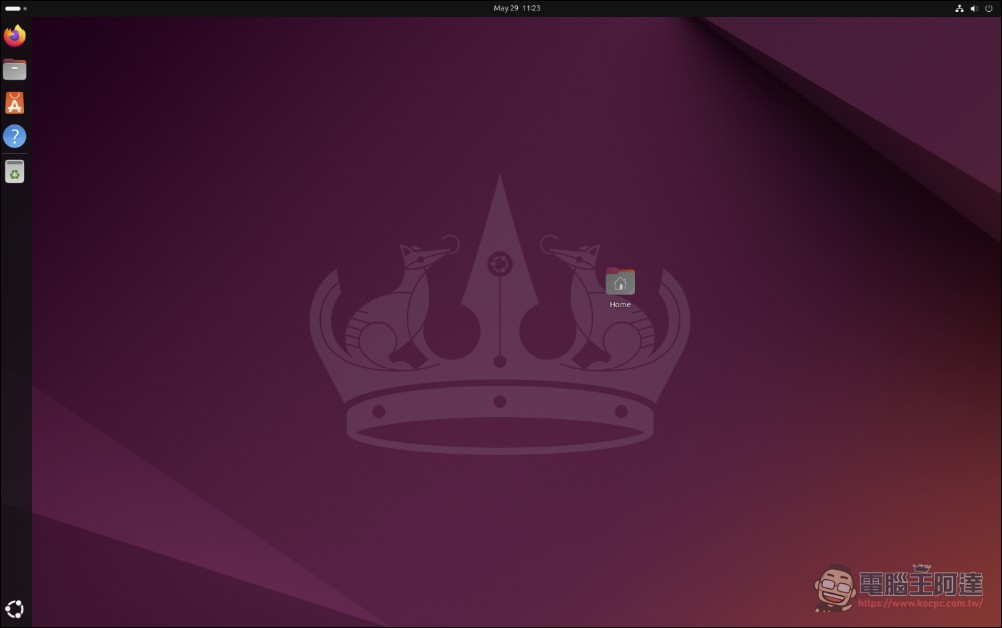This screenshot has height=628, width=1002.
Task: Click the volume speaker icon in top bar
Action: 974,8
